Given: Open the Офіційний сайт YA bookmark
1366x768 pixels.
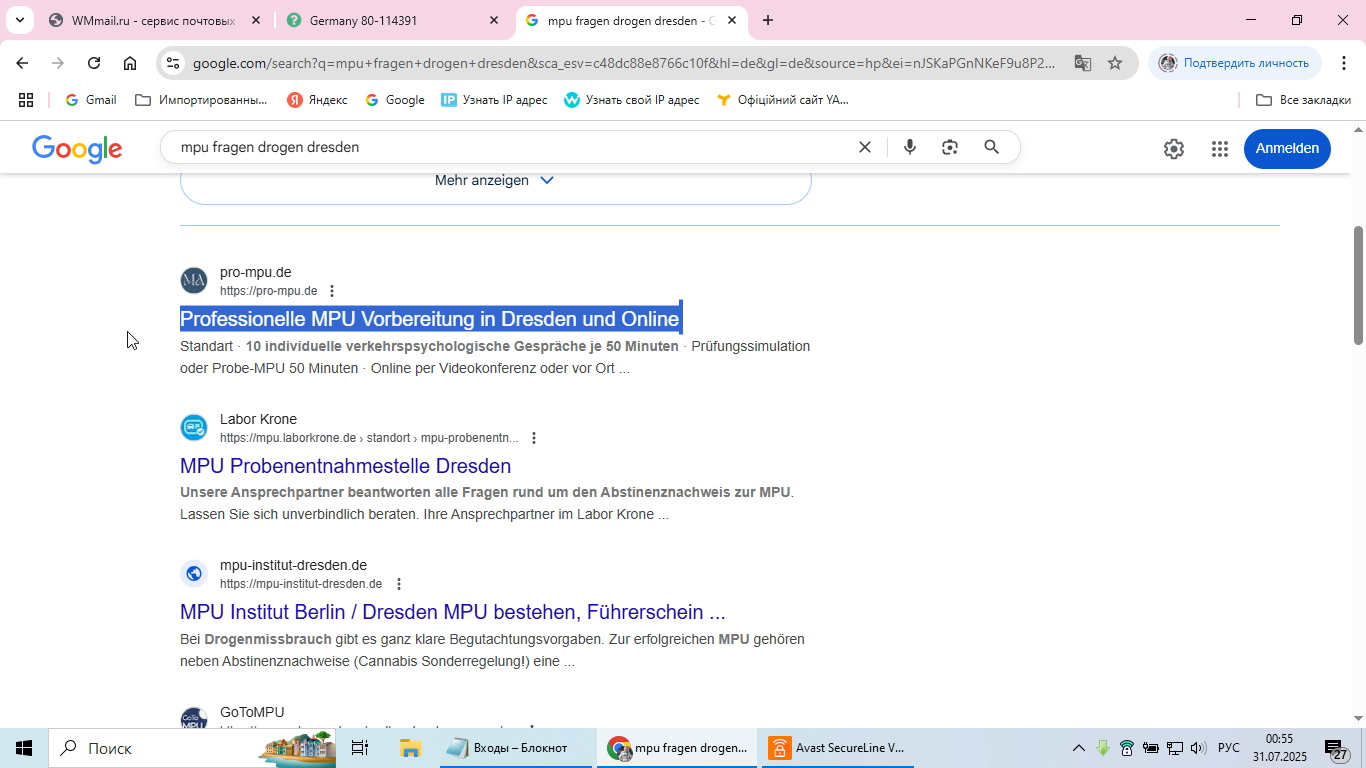Looking at the screenshot, I should (x=783, y=100).
